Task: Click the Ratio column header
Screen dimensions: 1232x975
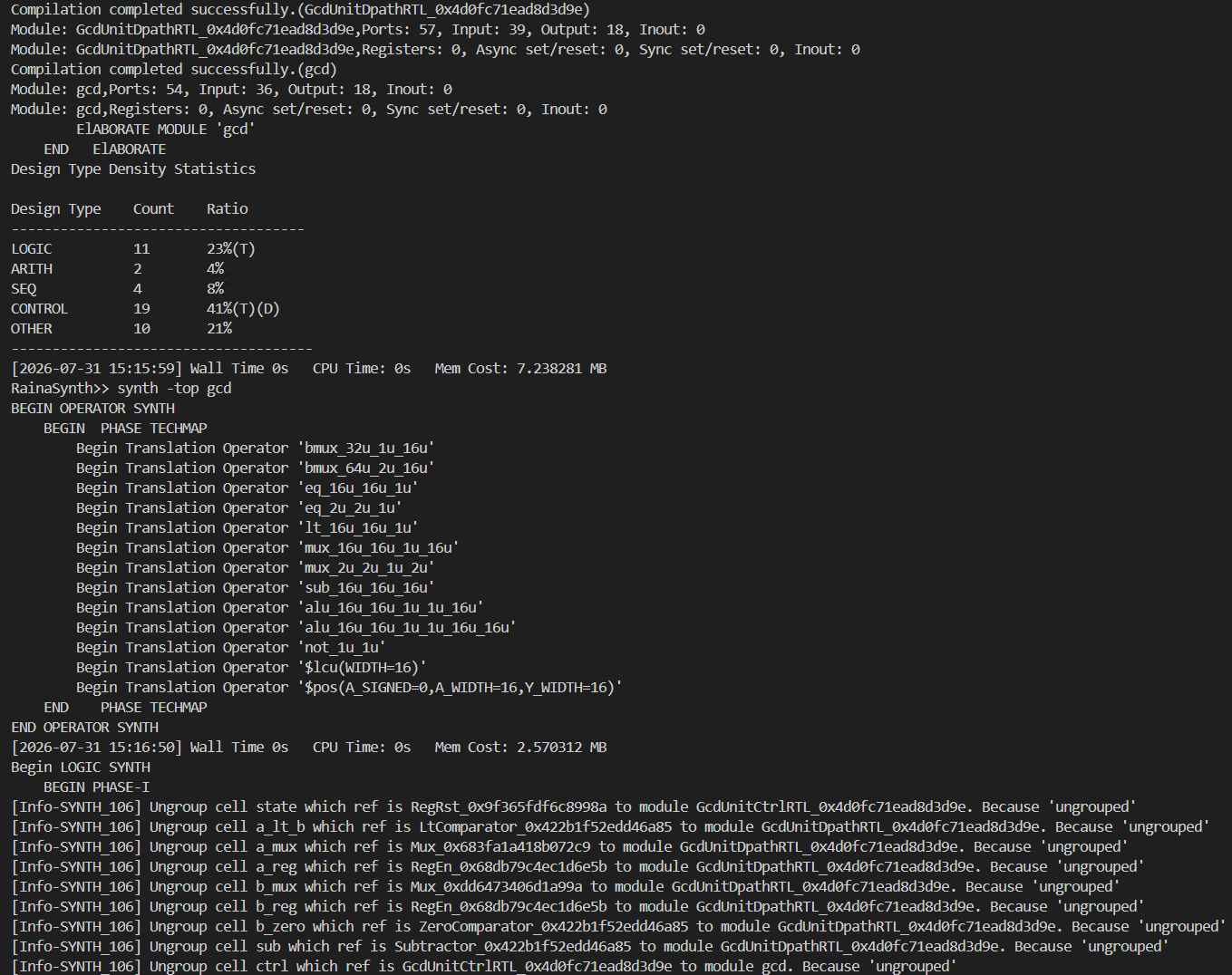Action: click(227, 208)
